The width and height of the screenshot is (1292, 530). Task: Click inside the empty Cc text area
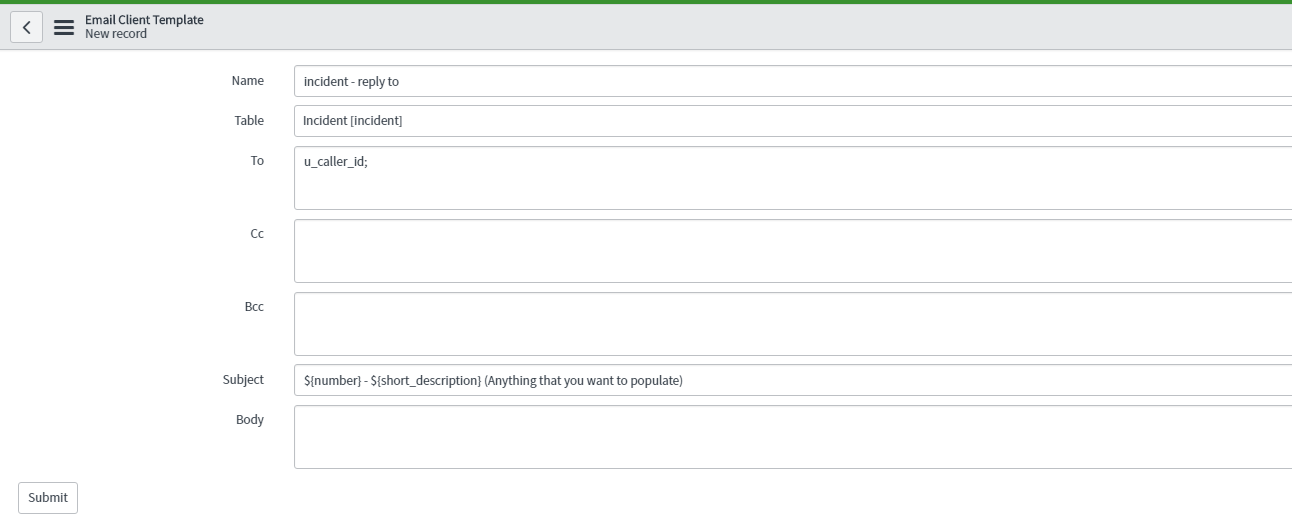(x=793, y=251)
